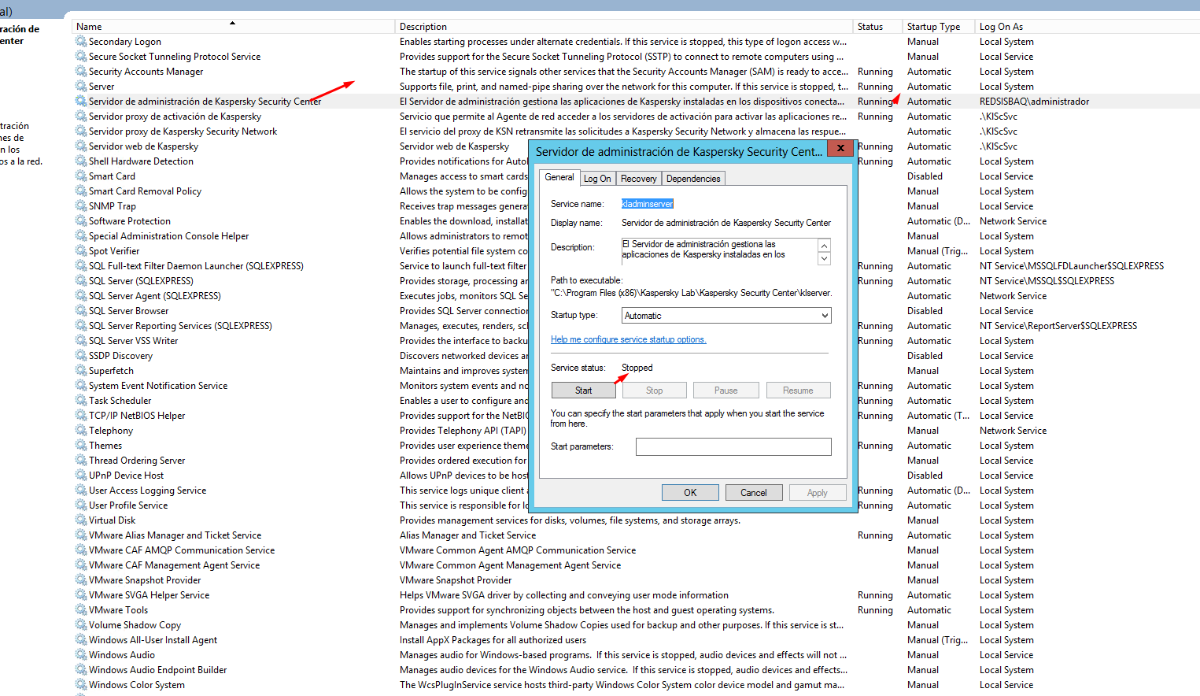This screenshot has height=696, width=1200.
Task: Click the gear icon of Themes service
Action: click(x=81, y=446)
